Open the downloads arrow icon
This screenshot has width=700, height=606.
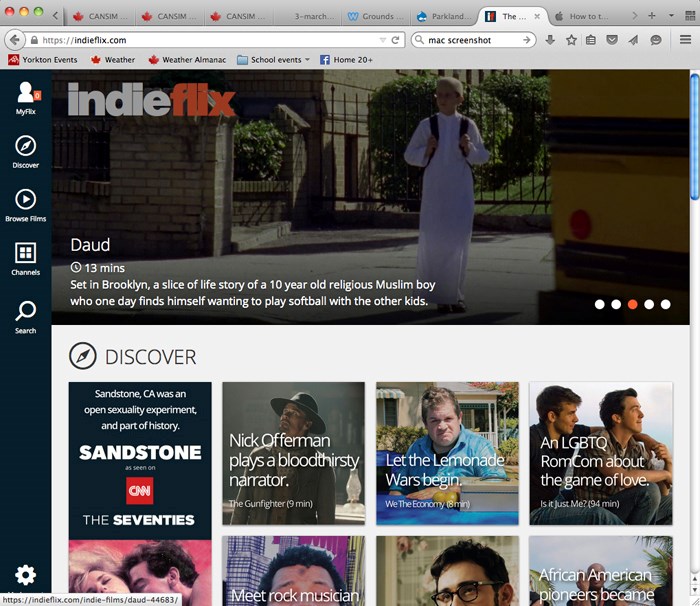click(550, 40)
